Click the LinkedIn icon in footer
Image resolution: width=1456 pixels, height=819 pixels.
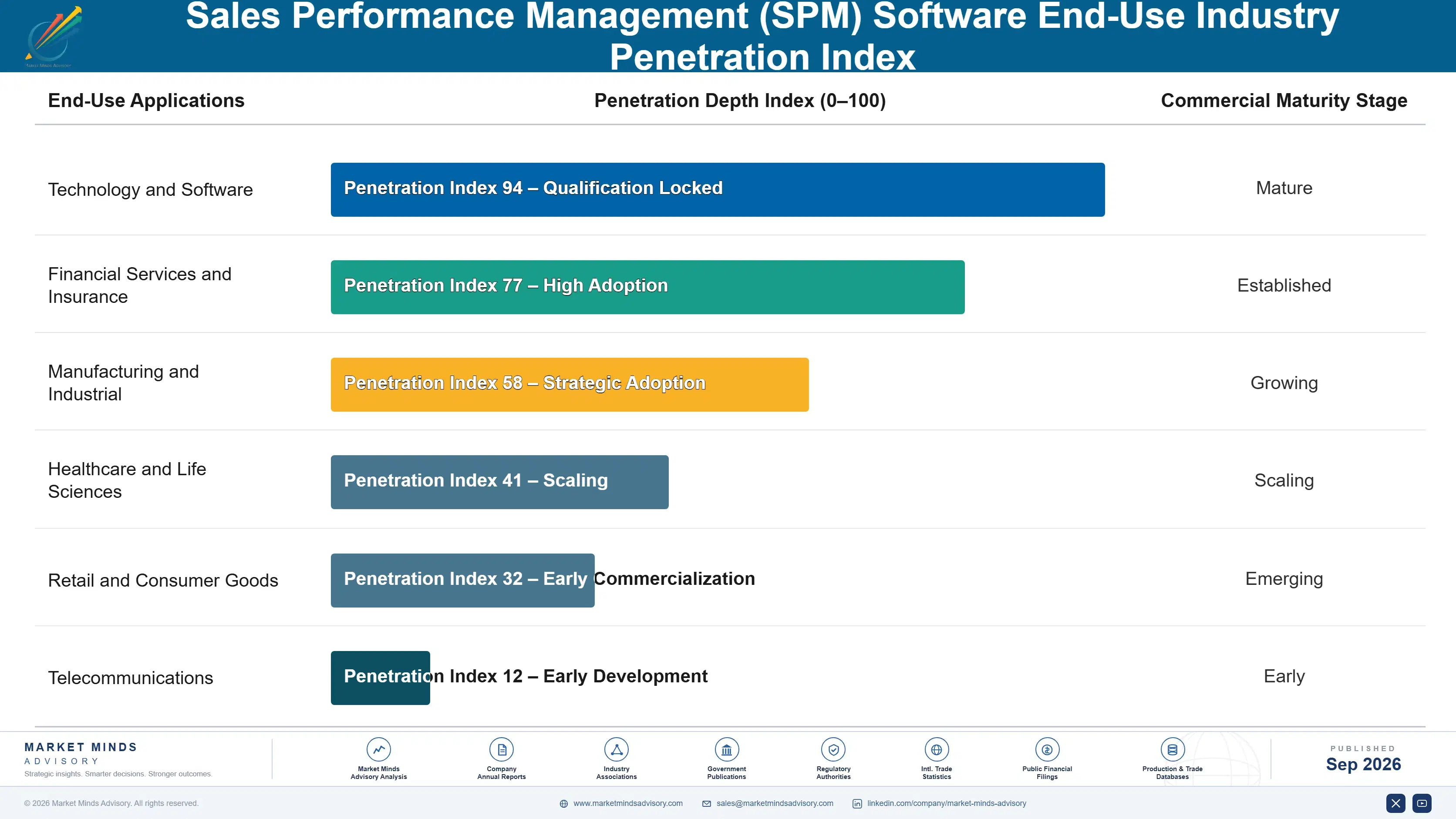click(x=857, y=804)
